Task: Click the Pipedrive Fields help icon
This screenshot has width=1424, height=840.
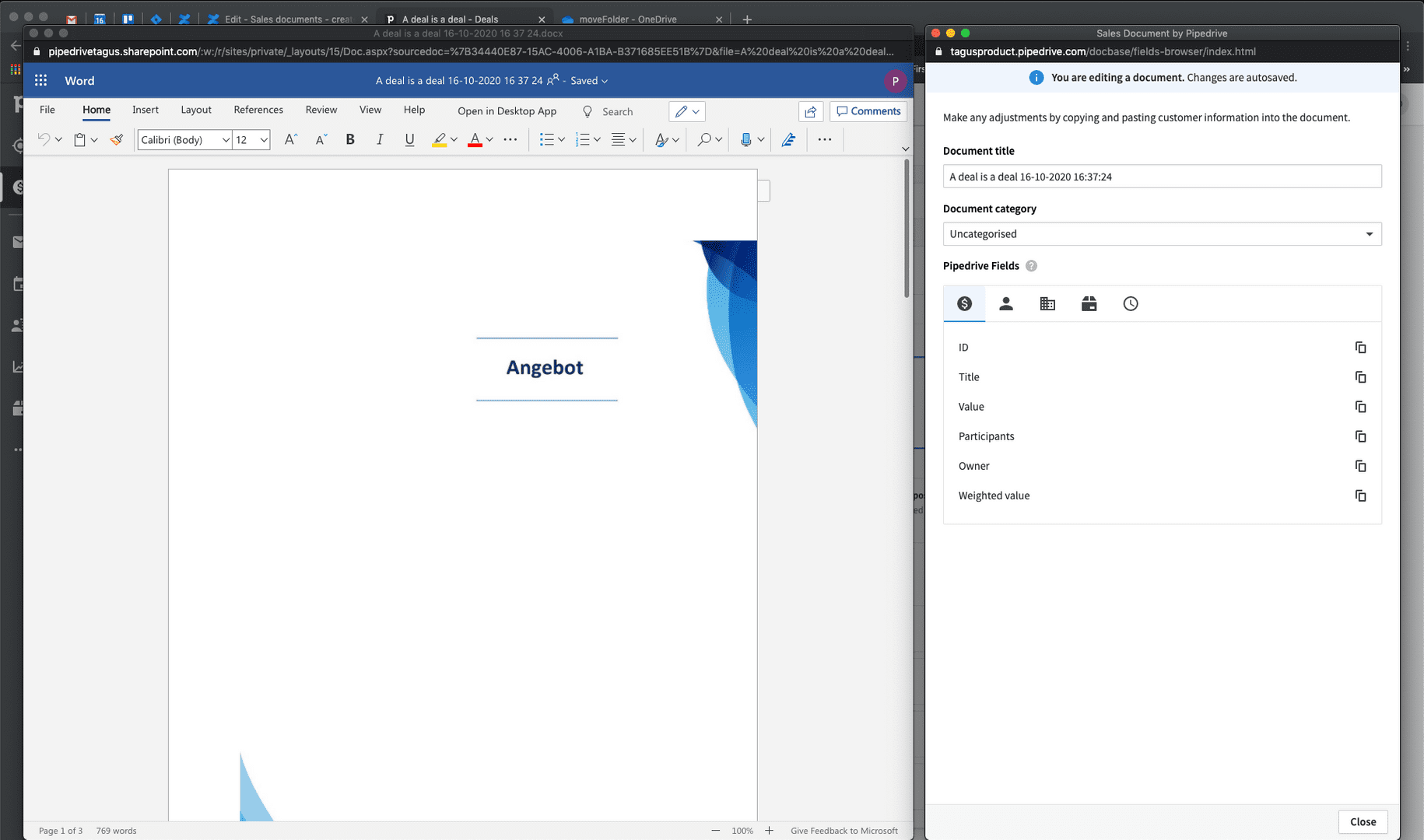Action: 1031,266
